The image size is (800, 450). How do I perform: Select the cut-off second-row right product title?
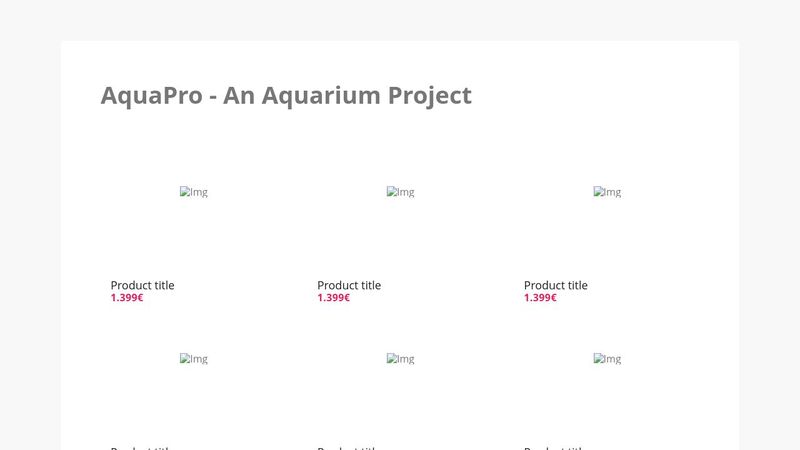click(556, 447)
